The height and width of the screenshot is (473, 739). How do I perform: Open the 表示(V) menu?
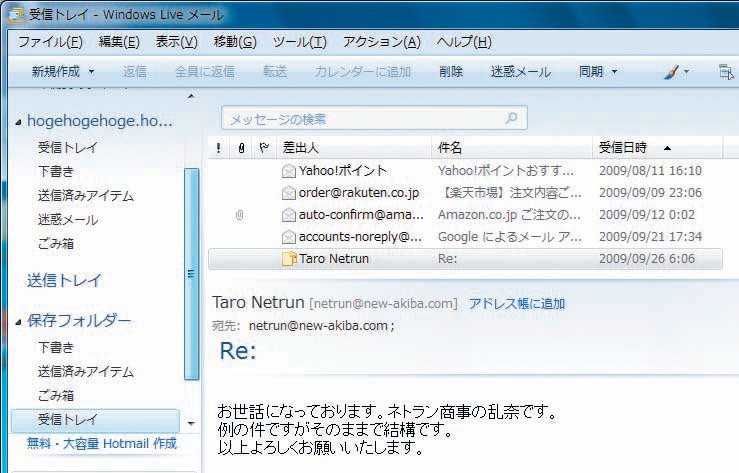point(177,42)
